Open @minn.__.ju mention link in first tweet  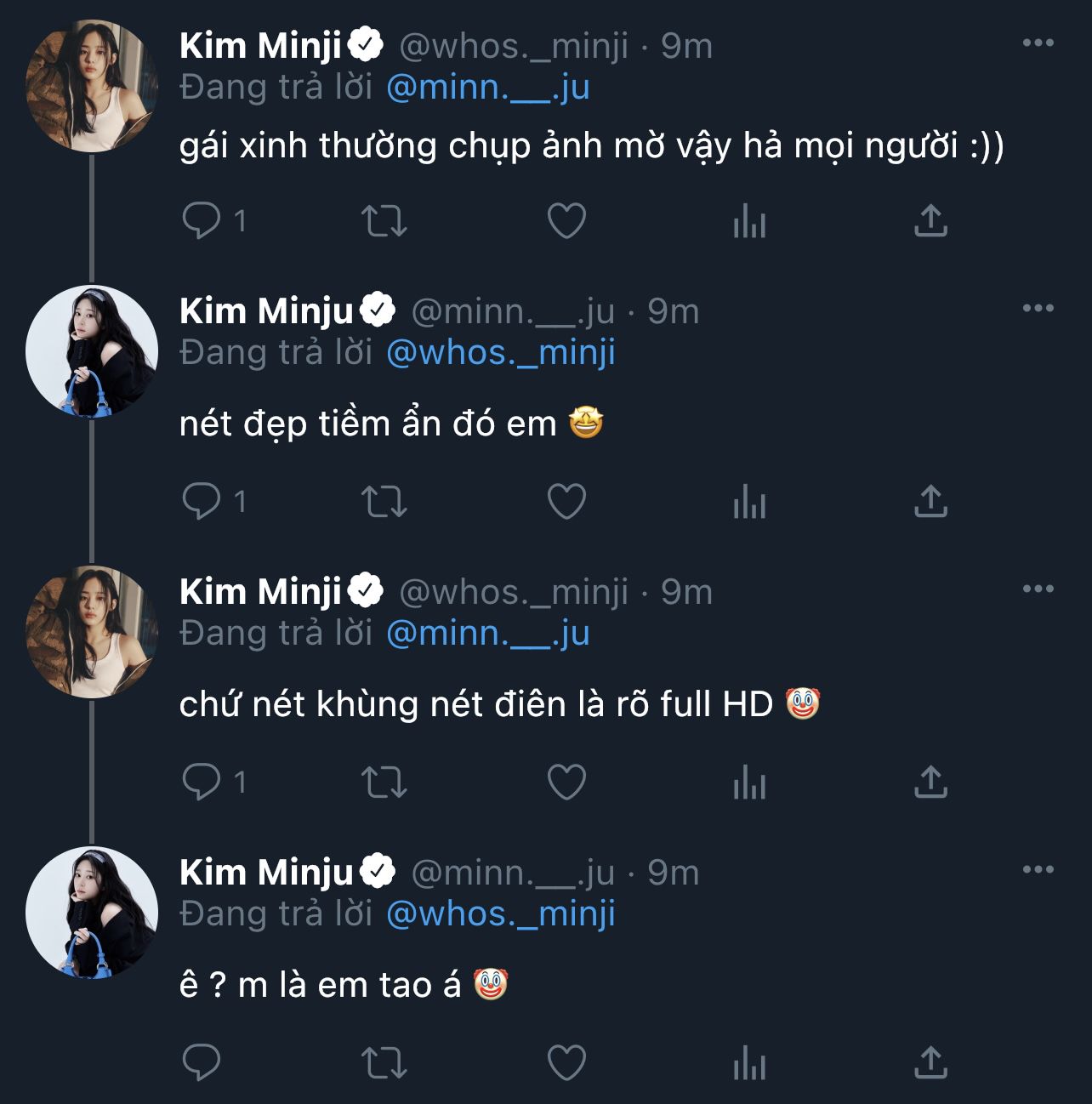click(487, 88)
